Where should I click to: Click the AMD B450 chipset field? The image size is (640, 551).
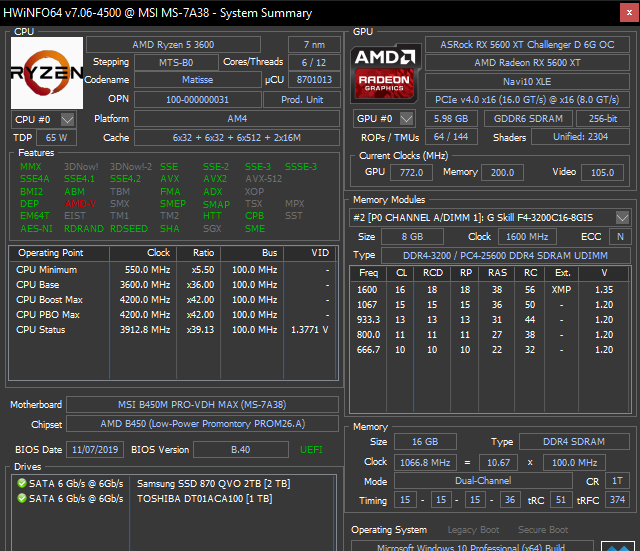pos(202,424)
